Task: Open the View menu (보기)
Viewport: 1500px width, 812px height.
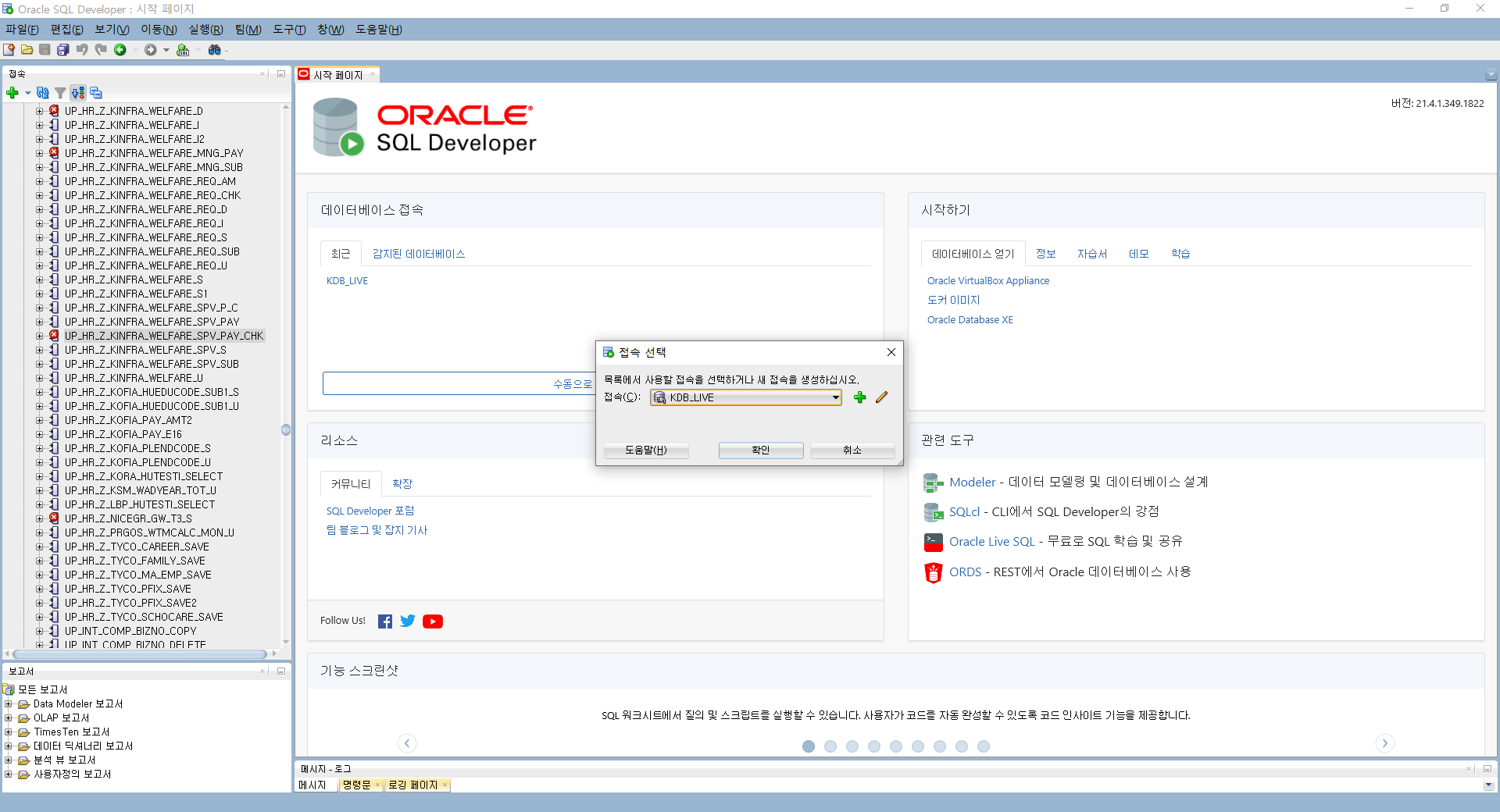Action: (x=112, y=30)
